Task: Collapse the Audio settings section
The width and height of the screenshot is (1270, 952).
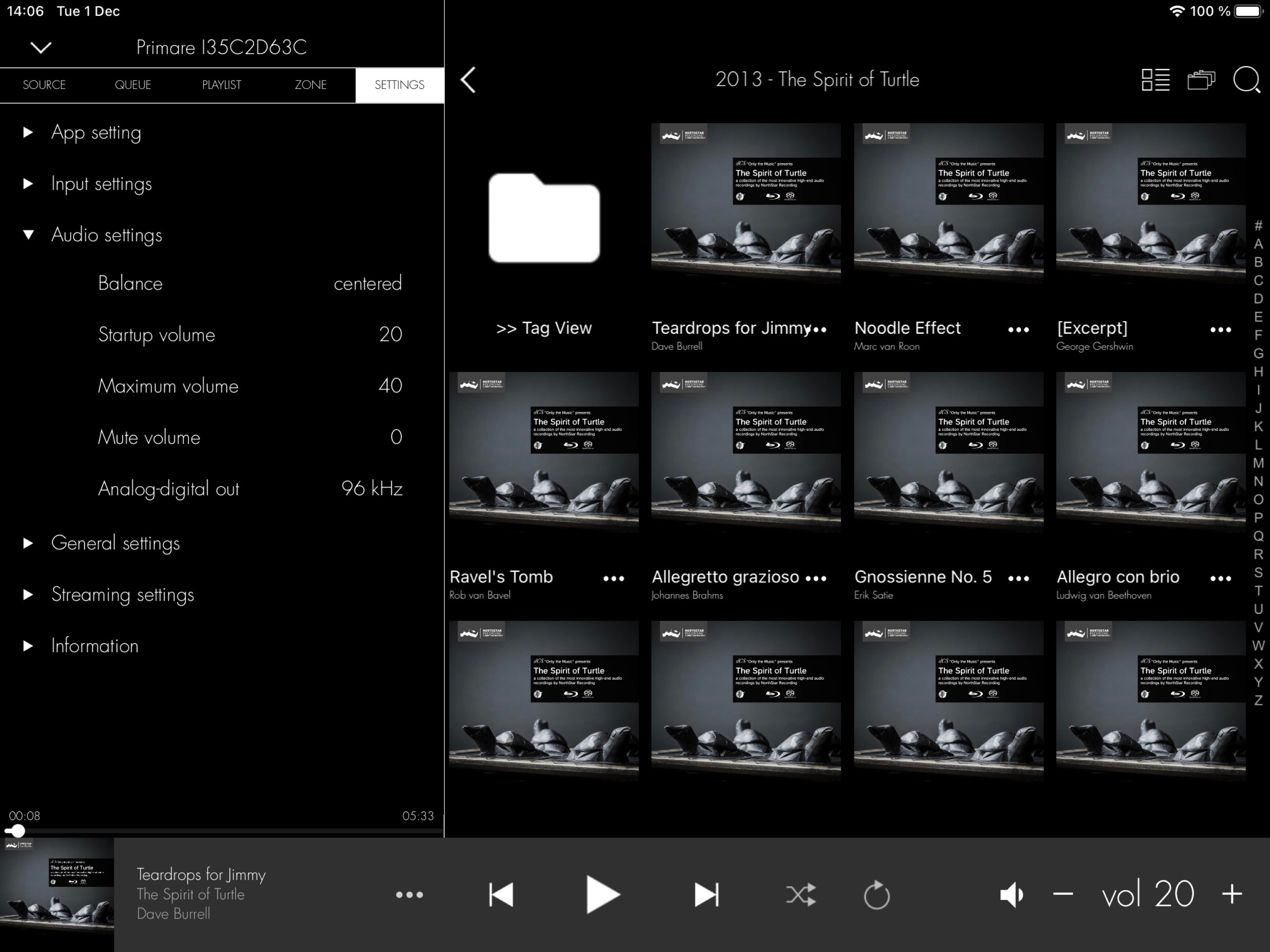Action: (28, 235)
